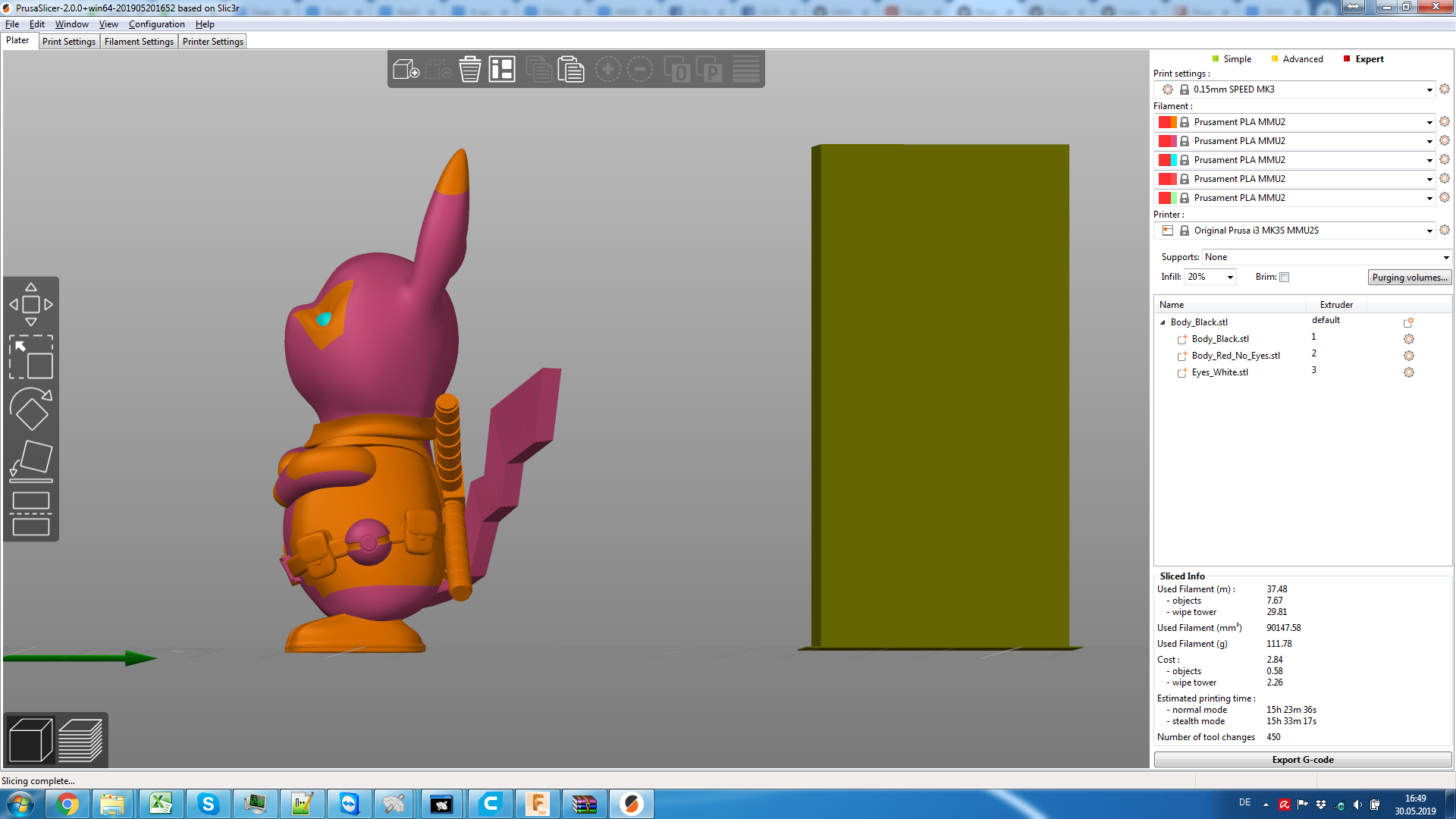Open the View menu

108,24
